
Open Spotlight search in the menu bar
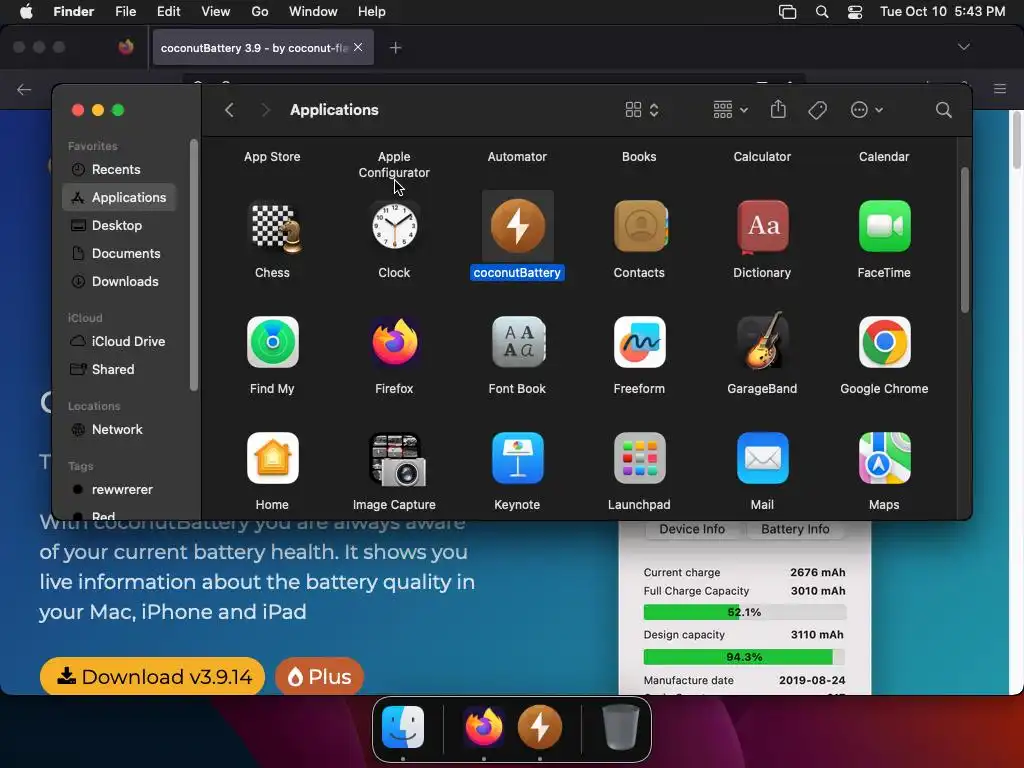(822, 12)
